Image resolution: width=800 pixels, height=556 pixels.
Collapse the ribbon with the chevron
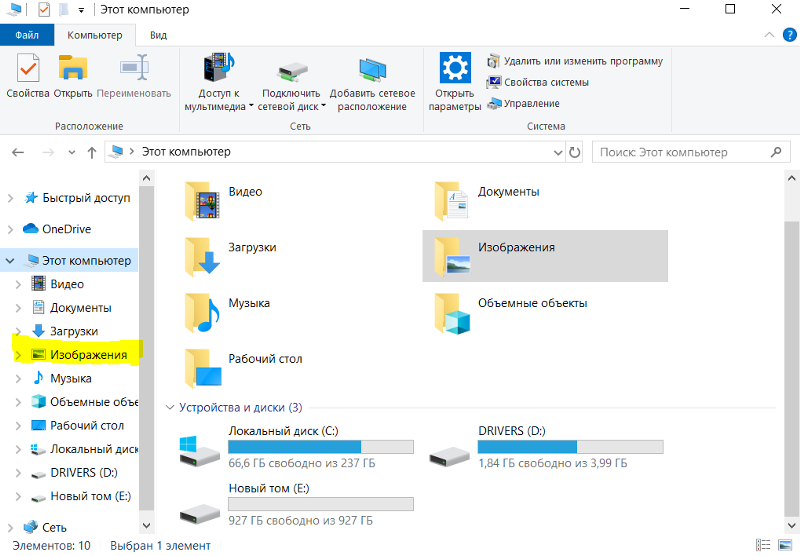pos(769,35)
